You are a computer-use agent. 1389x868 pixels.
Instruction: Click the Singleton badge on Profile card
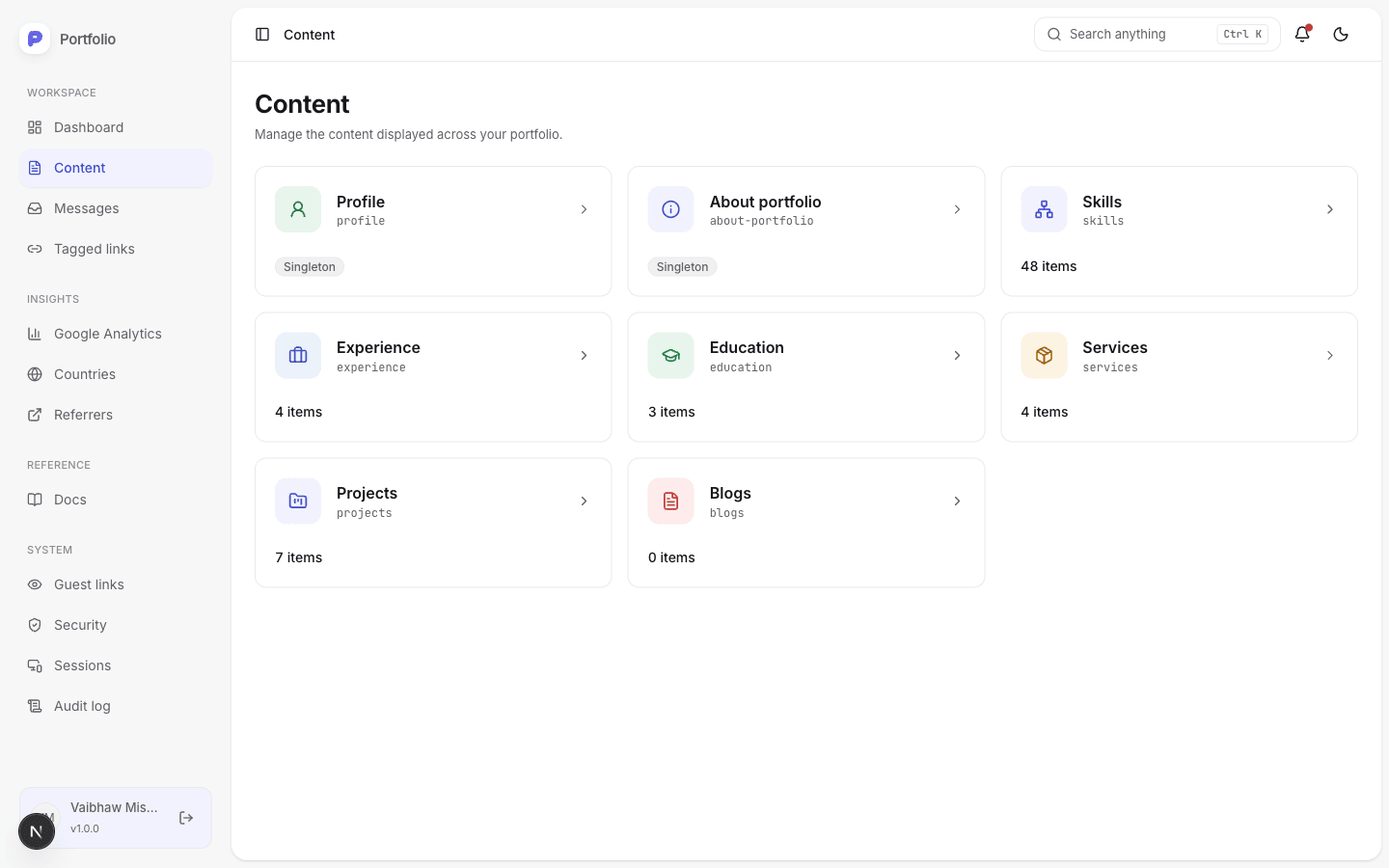pos(310,267)
